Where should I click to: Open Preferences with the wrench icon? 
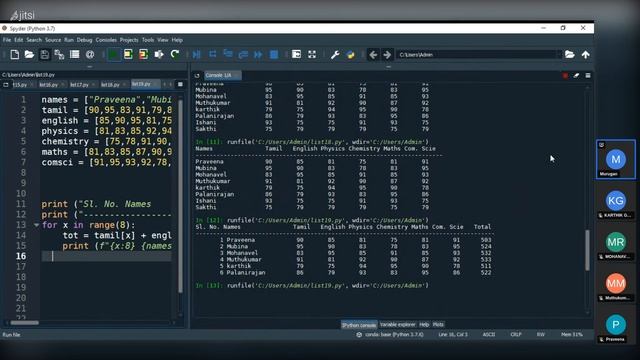[335, 54]
